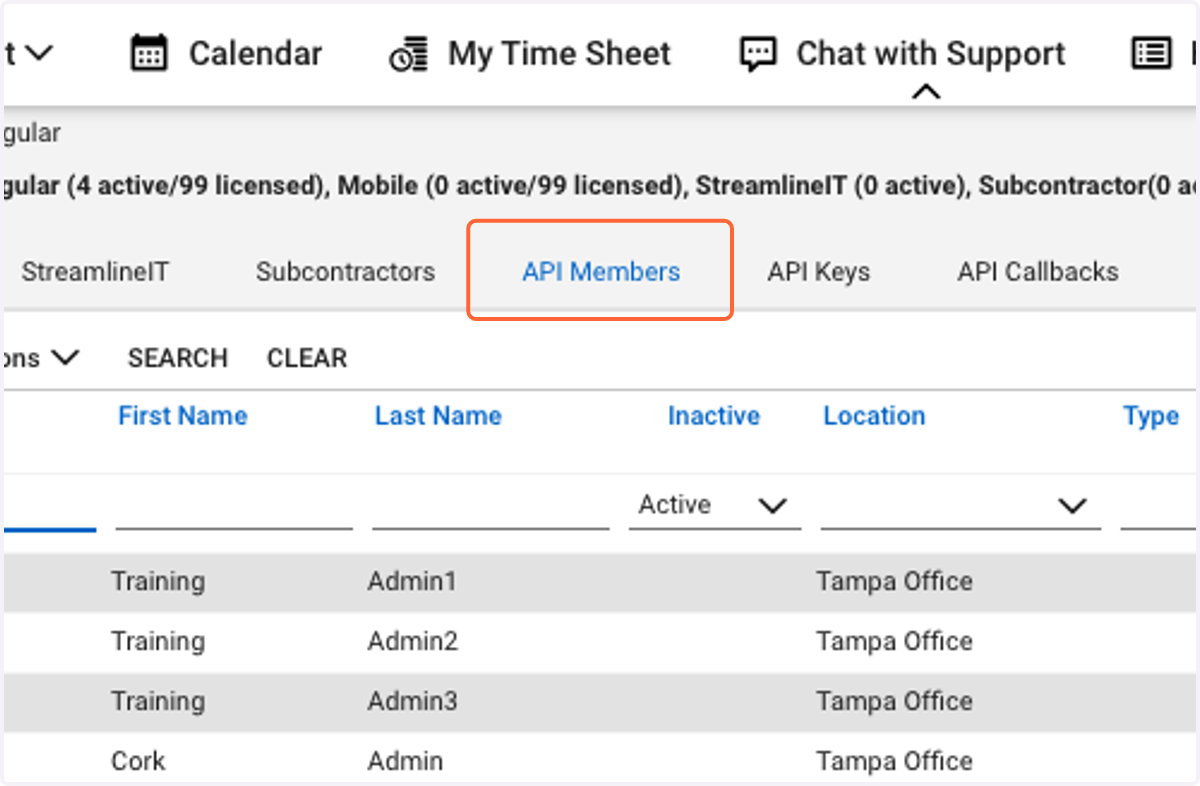Click Admin last name in Cork row

405,761
